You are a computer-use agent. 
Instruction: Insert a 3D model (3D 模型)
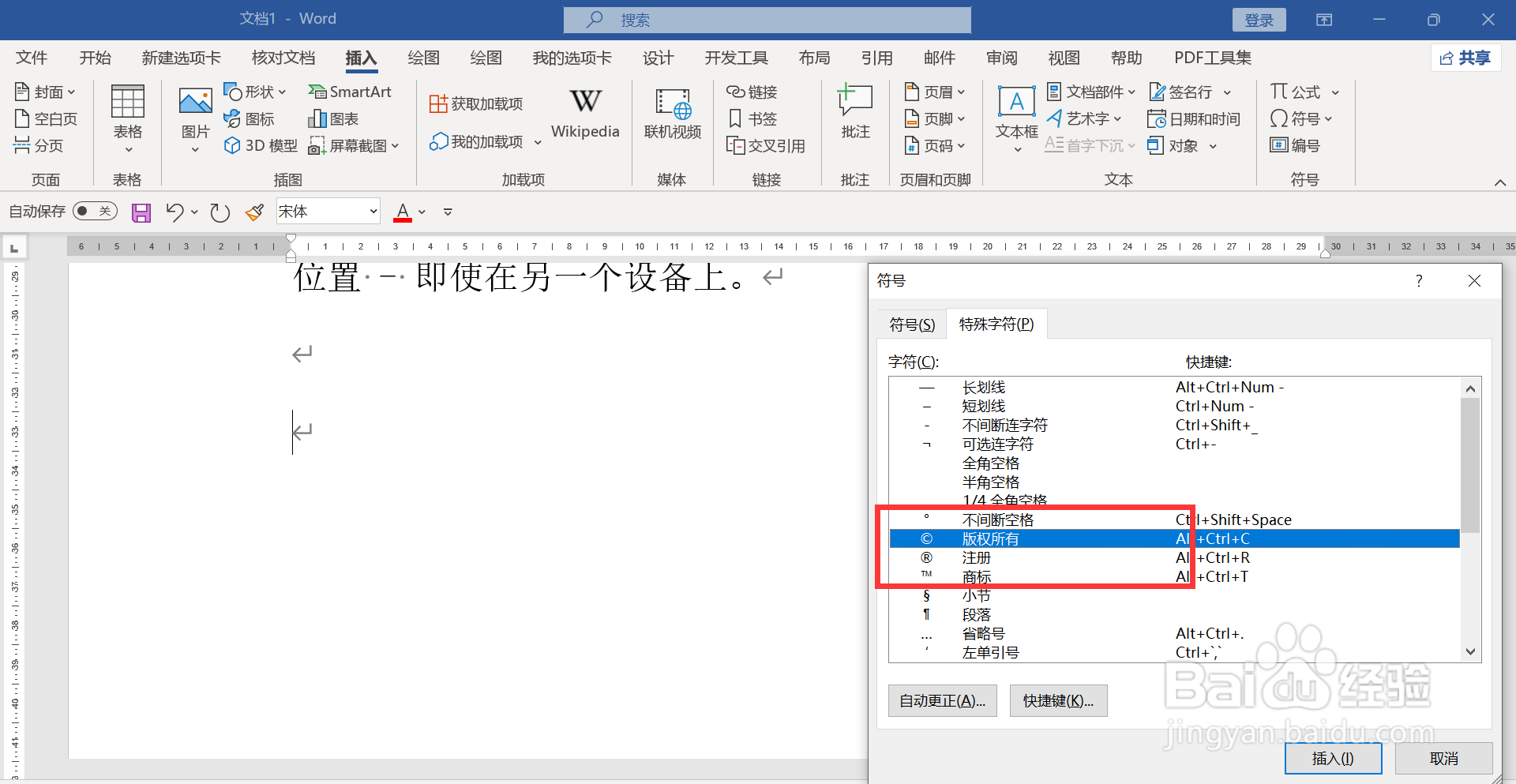261,145
